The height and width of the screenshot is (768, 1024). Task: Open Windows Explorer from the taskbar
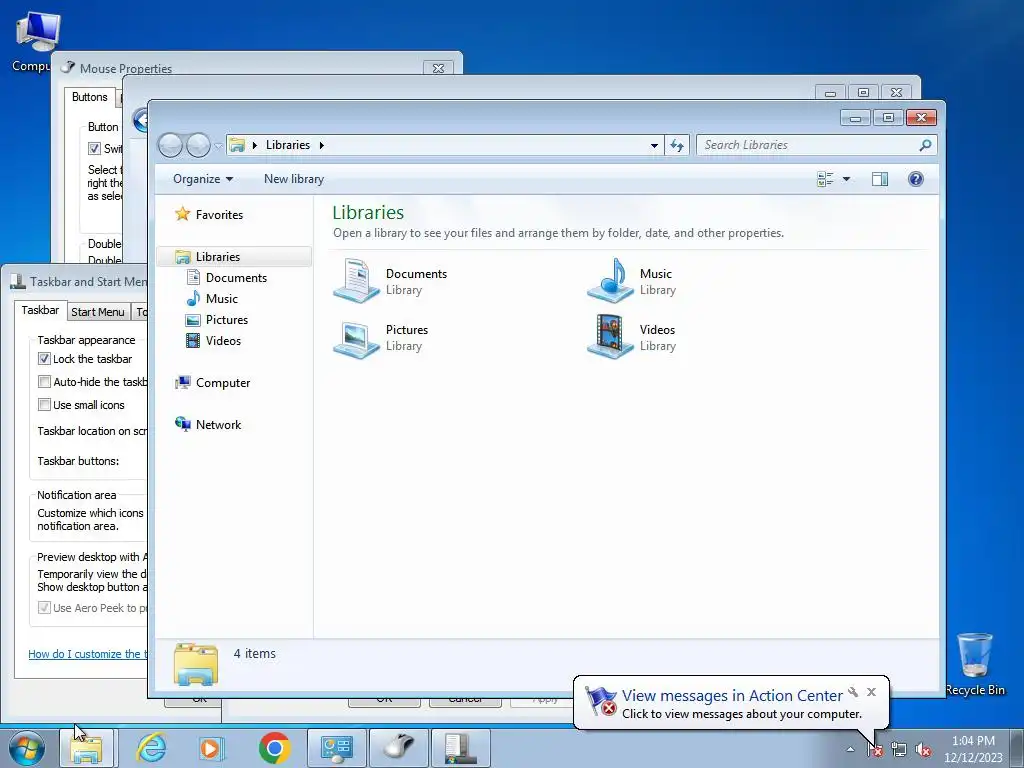point(87,748)
